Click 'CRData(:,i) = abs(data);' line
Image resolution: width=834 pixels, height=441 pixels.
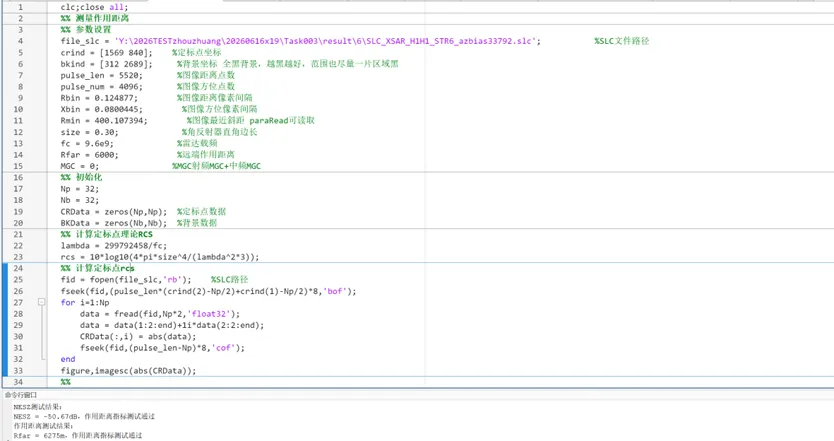pos(138,336)
